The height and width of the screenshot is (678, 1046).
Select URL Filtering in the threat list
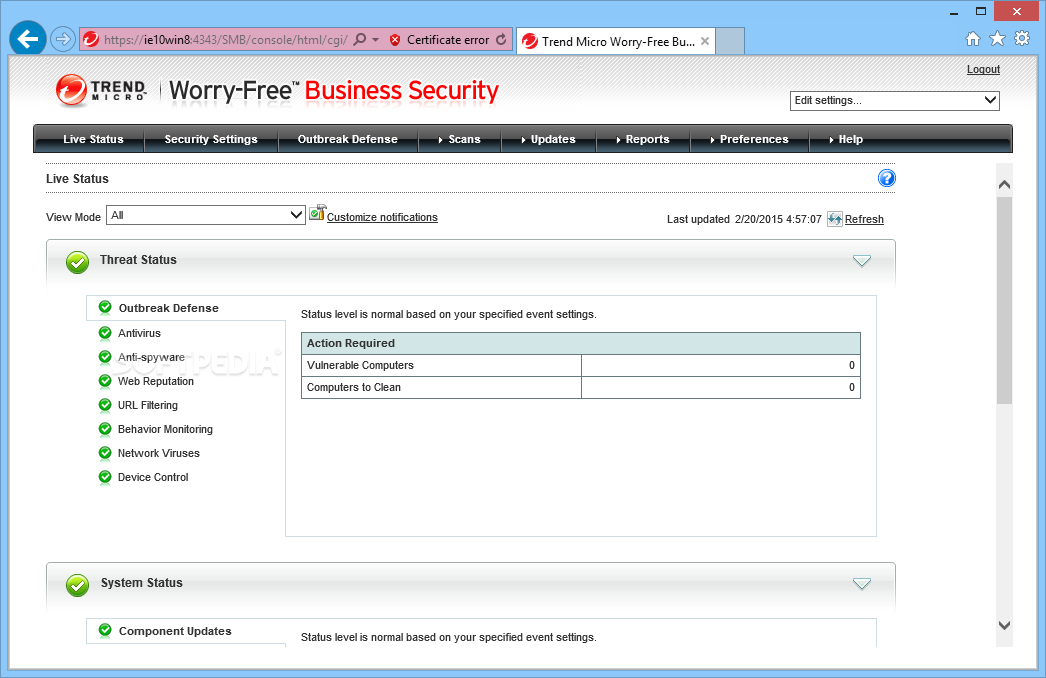[x=148, y=405]
